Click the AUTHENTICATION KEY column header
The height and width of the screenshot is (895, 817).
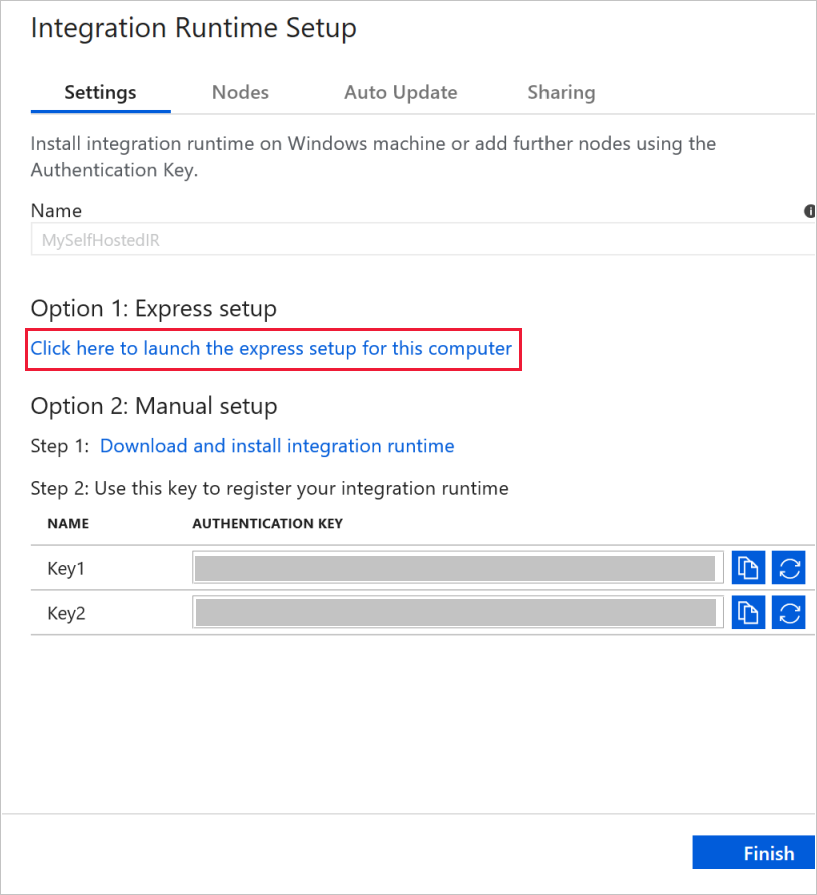click(266, 523)
